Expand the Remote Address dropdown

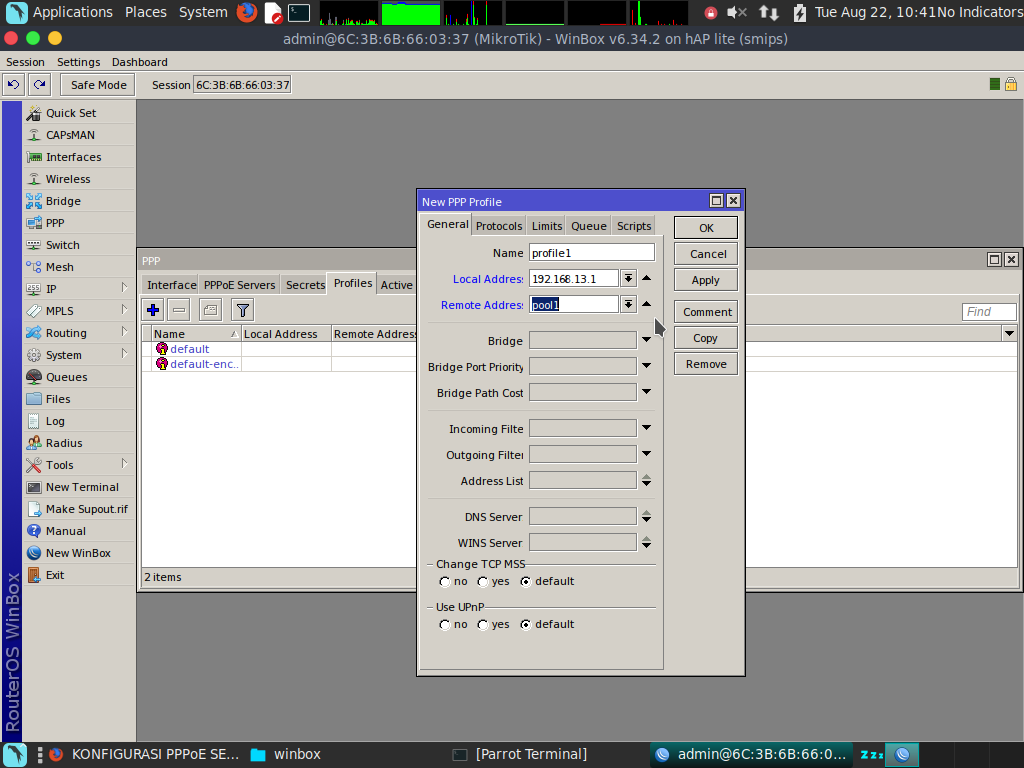pos(629,304)
